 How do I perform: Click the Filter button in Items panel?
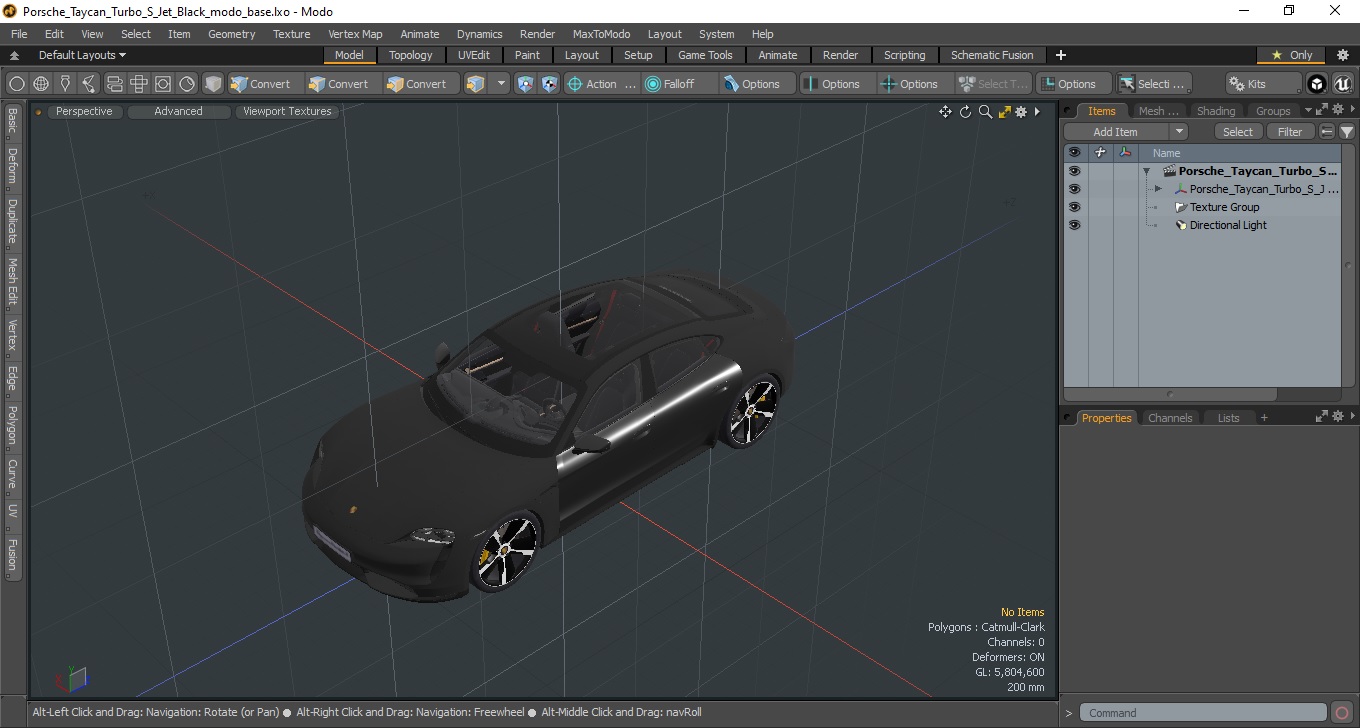(x=1290, y=132)
